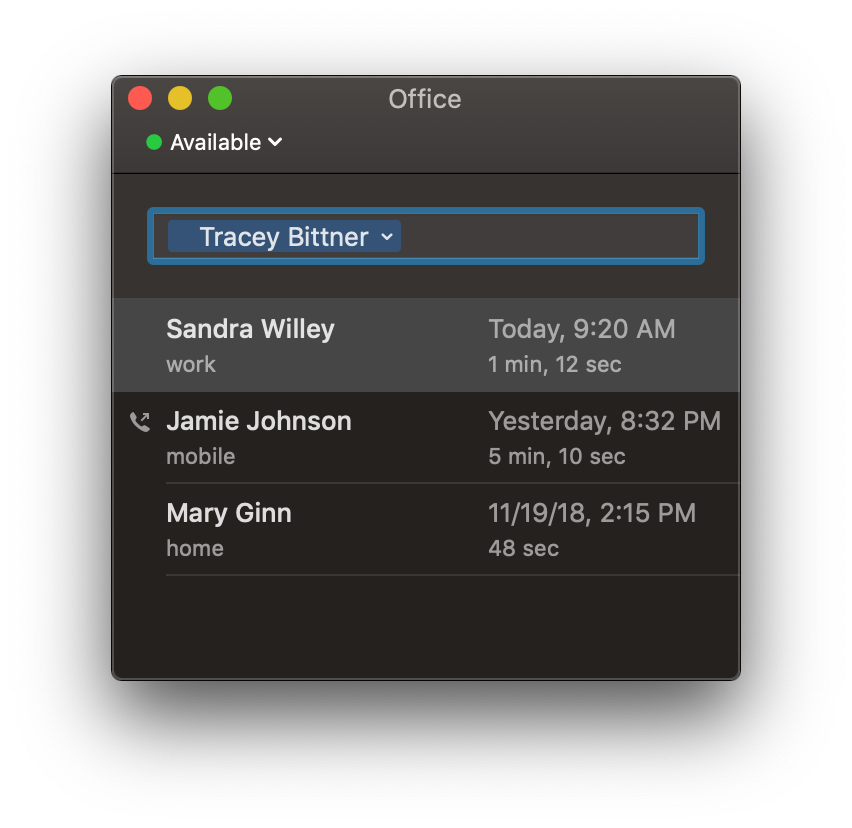Focus the contact search field
The width and height of the screenshot is (852, 828).
[426, 236]
